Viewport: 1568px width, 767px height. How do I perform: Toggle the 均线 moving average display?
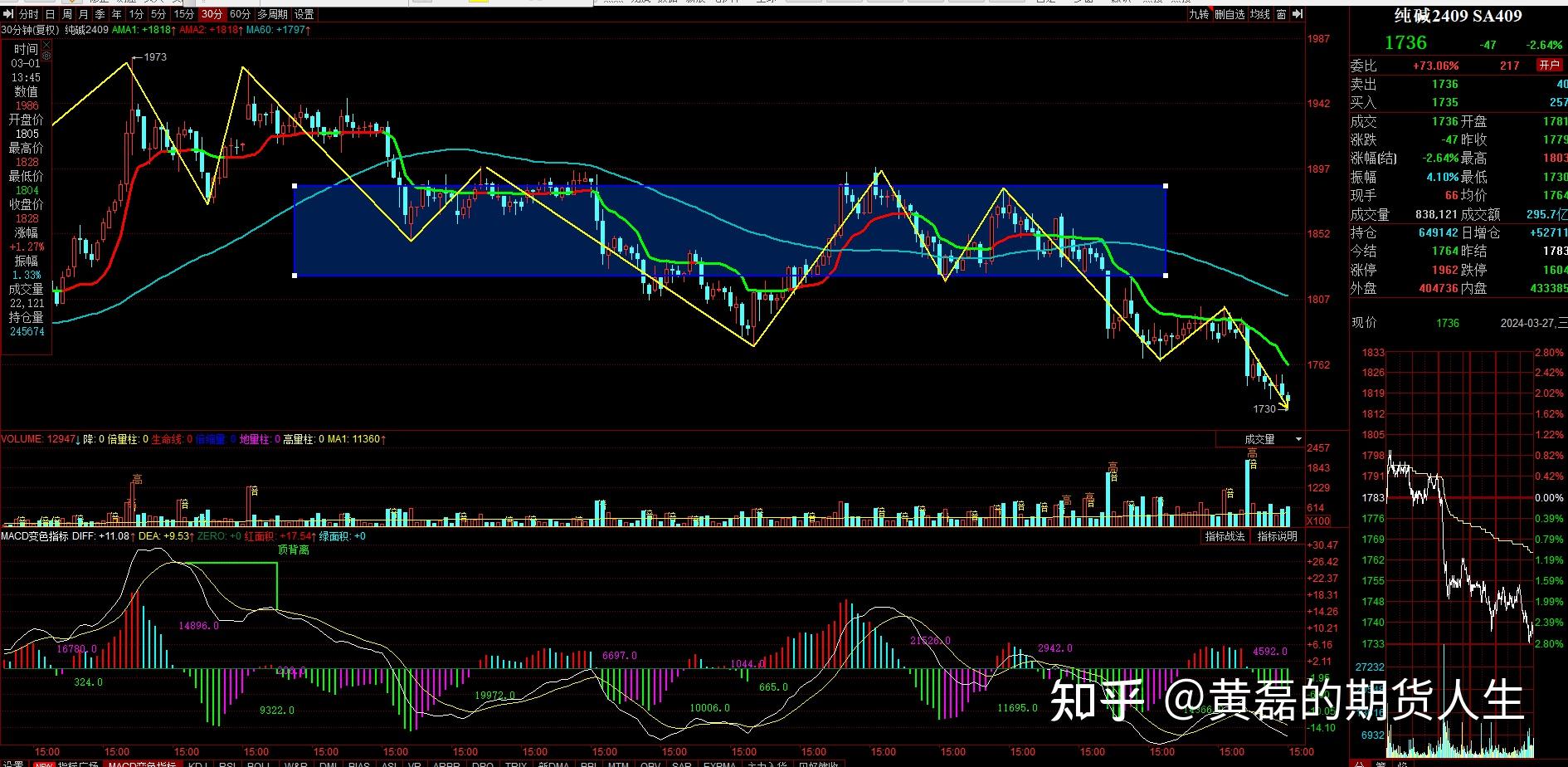pos(1260,14)
